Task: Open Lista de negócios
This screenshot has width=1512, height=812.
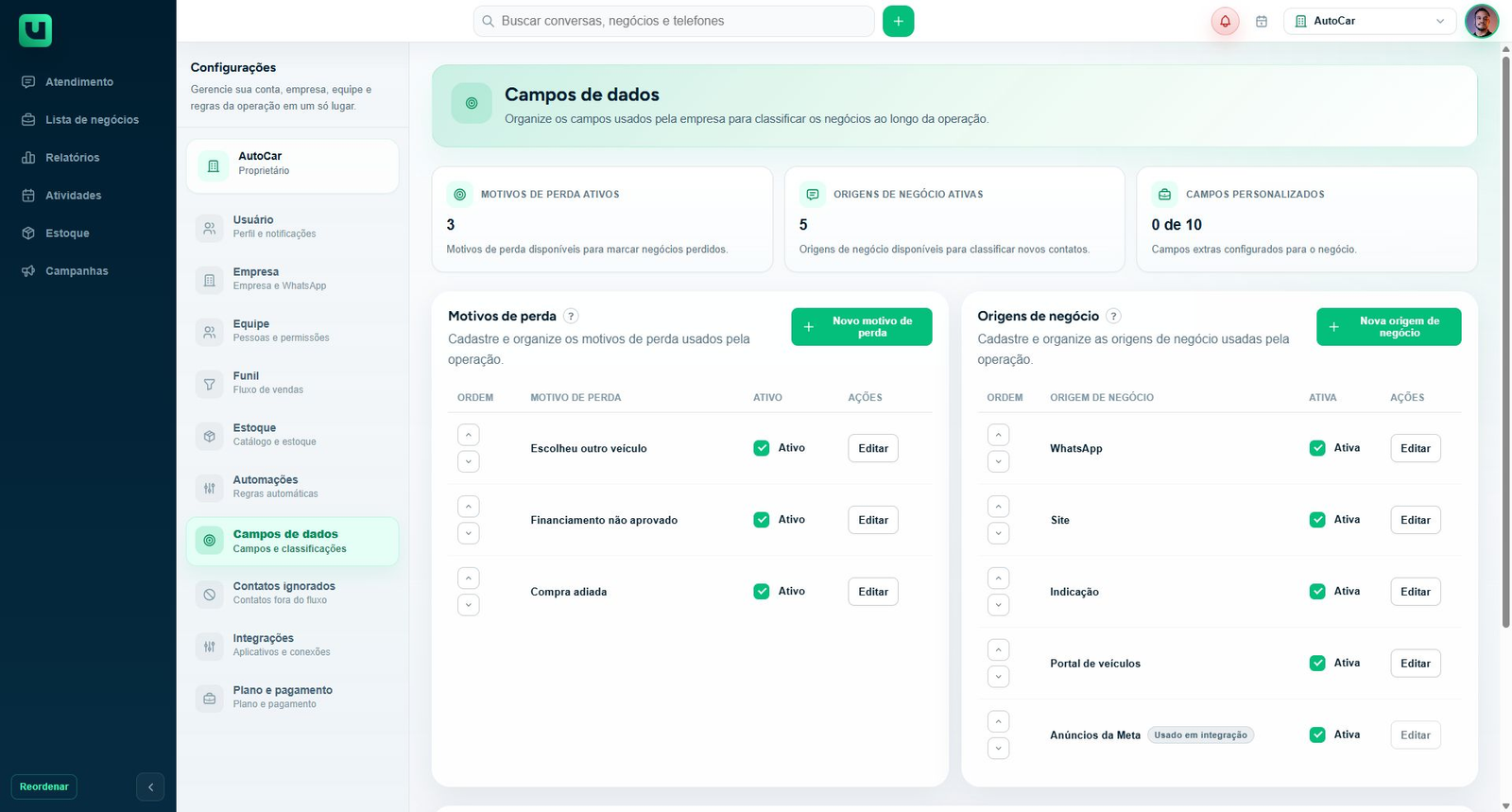Action: [92, 120]
